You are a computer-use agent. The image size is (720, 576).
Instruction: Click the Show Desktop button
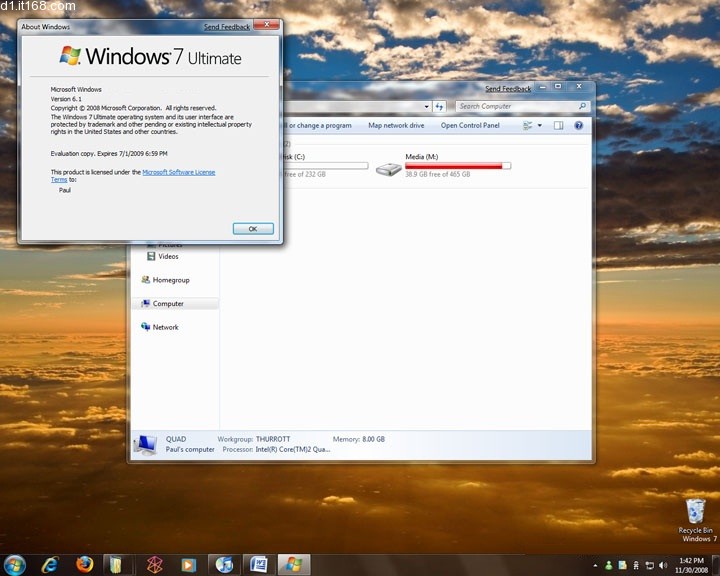[x=715, y=565]
